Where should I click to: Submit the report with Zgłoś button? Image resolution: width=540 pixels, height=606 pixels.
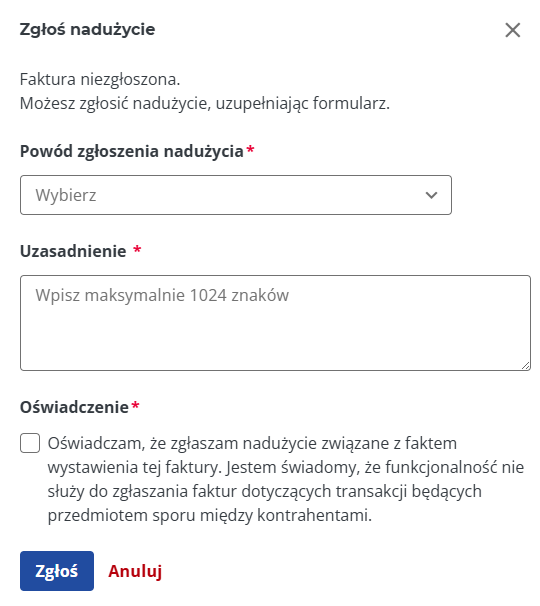[x=57, y=571]
